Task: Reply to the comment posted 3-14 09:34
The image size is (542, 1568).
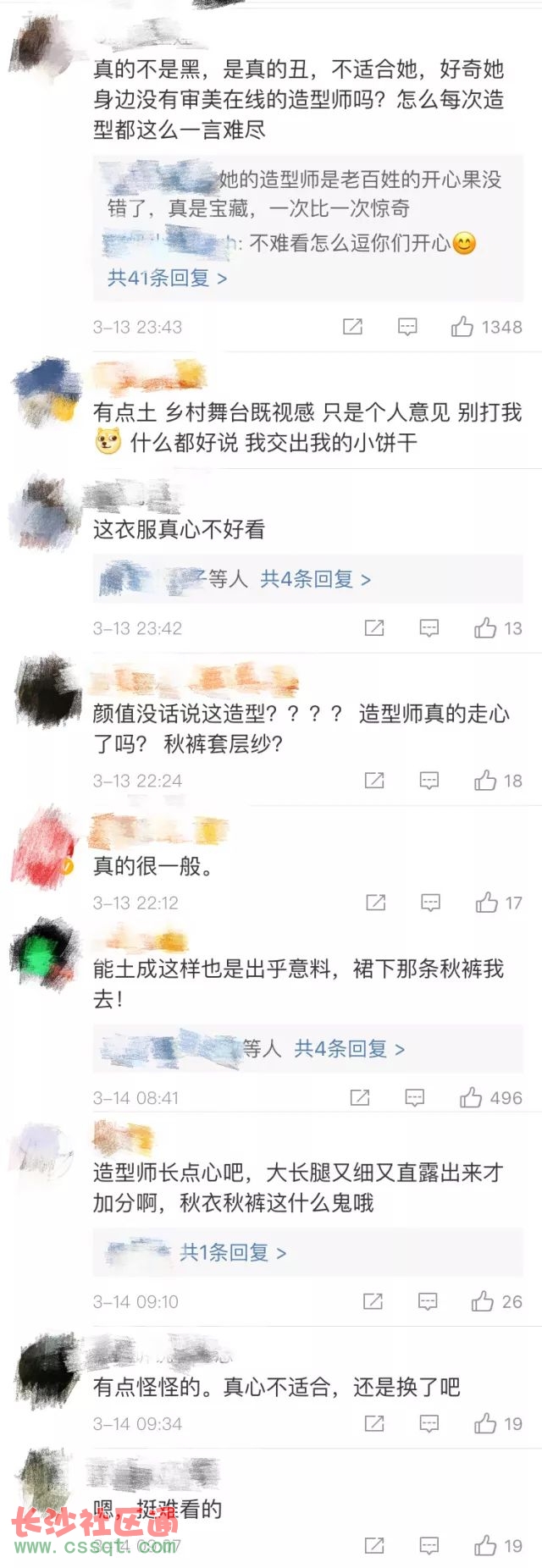Action: click(x=429, y=1424)
